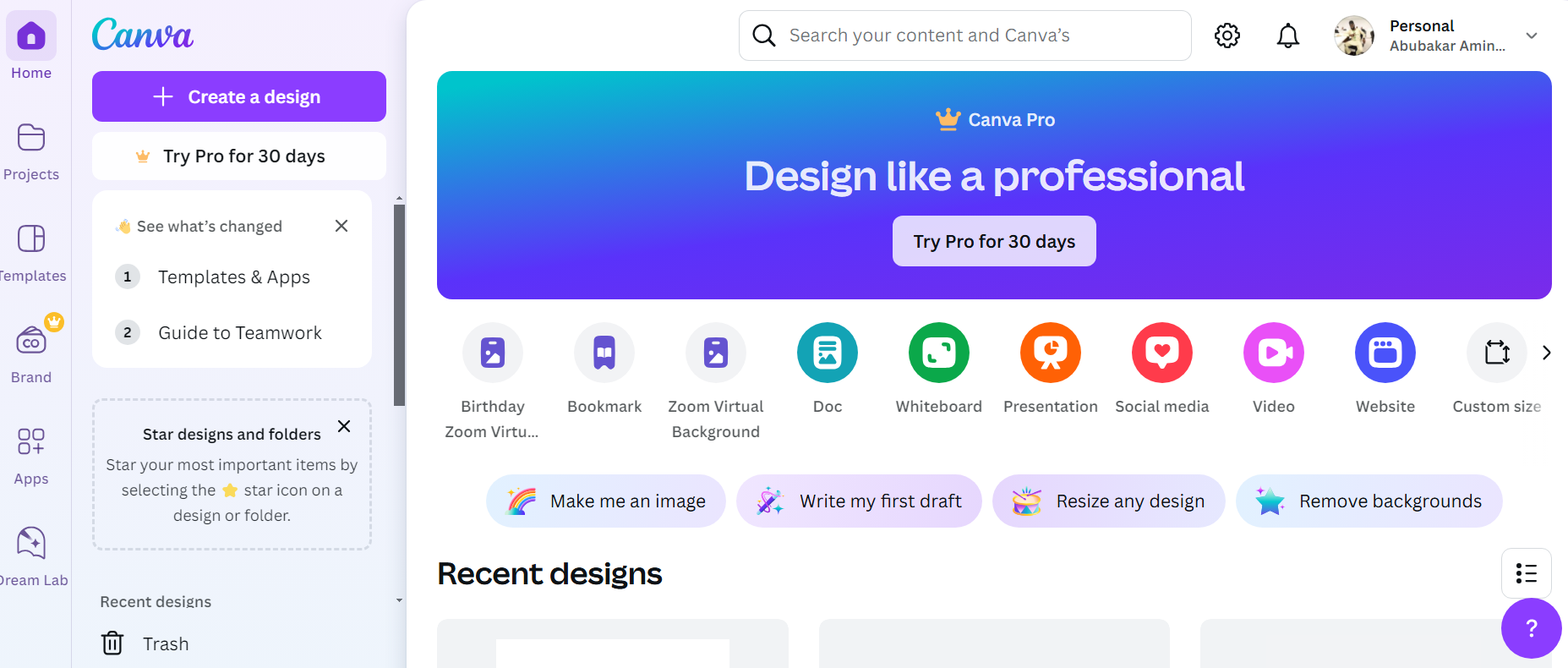The image size is (1568, 668).
Task: Select the Social media design icon
Action: [x=1161, y=353]
